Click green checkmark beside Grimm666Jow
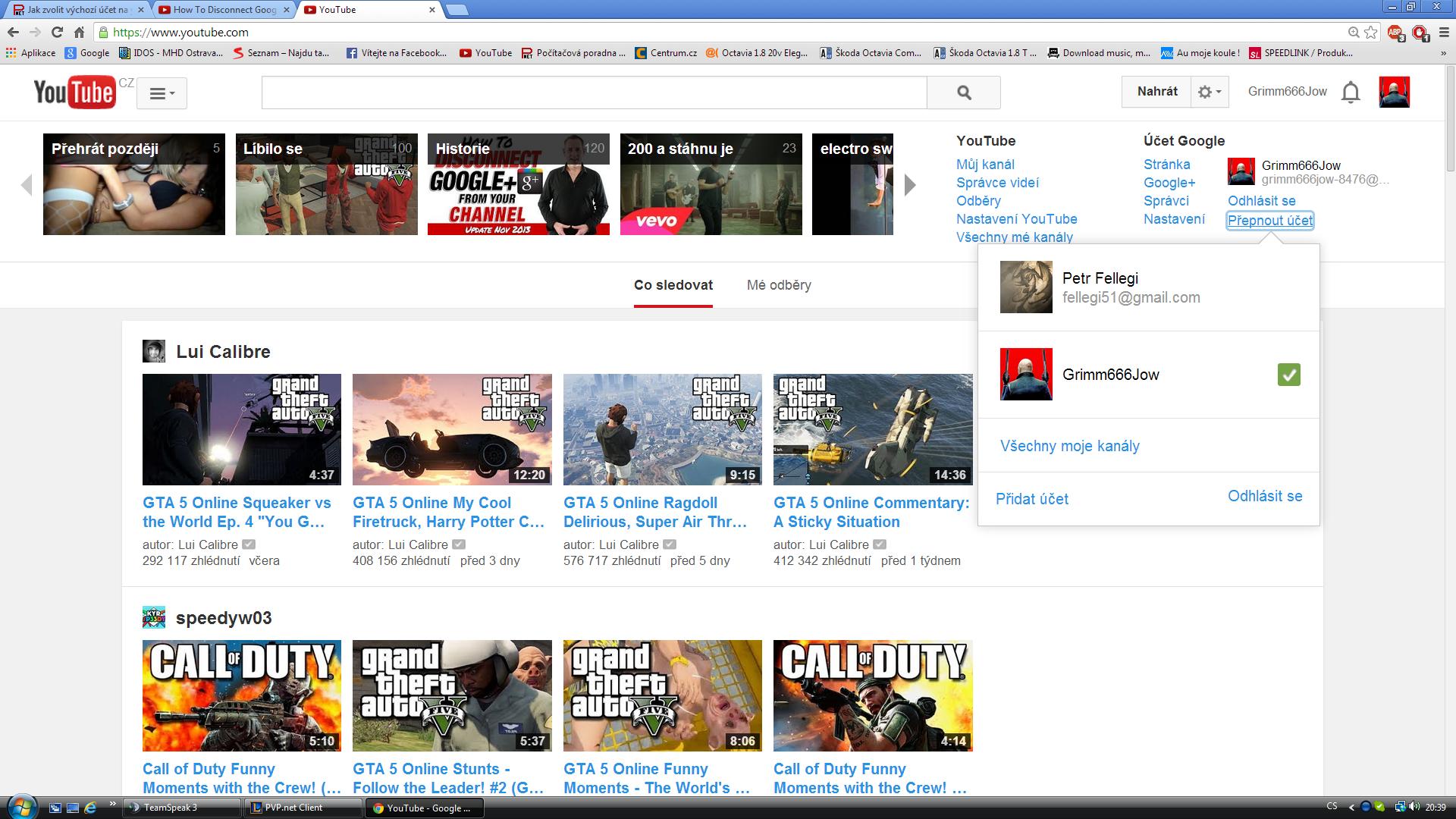1456x819 pixels. [1288, 375]
